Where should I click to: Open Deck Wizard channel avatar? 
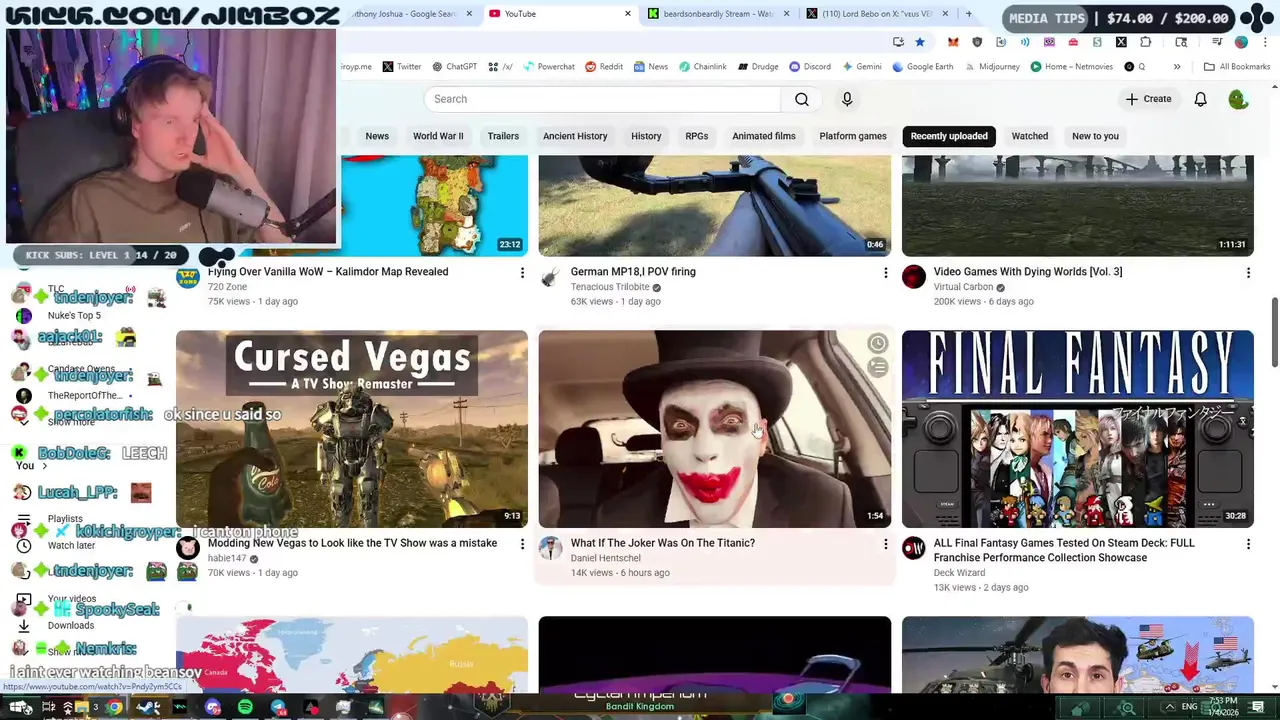pyautogui.click(x=914, y=548)
